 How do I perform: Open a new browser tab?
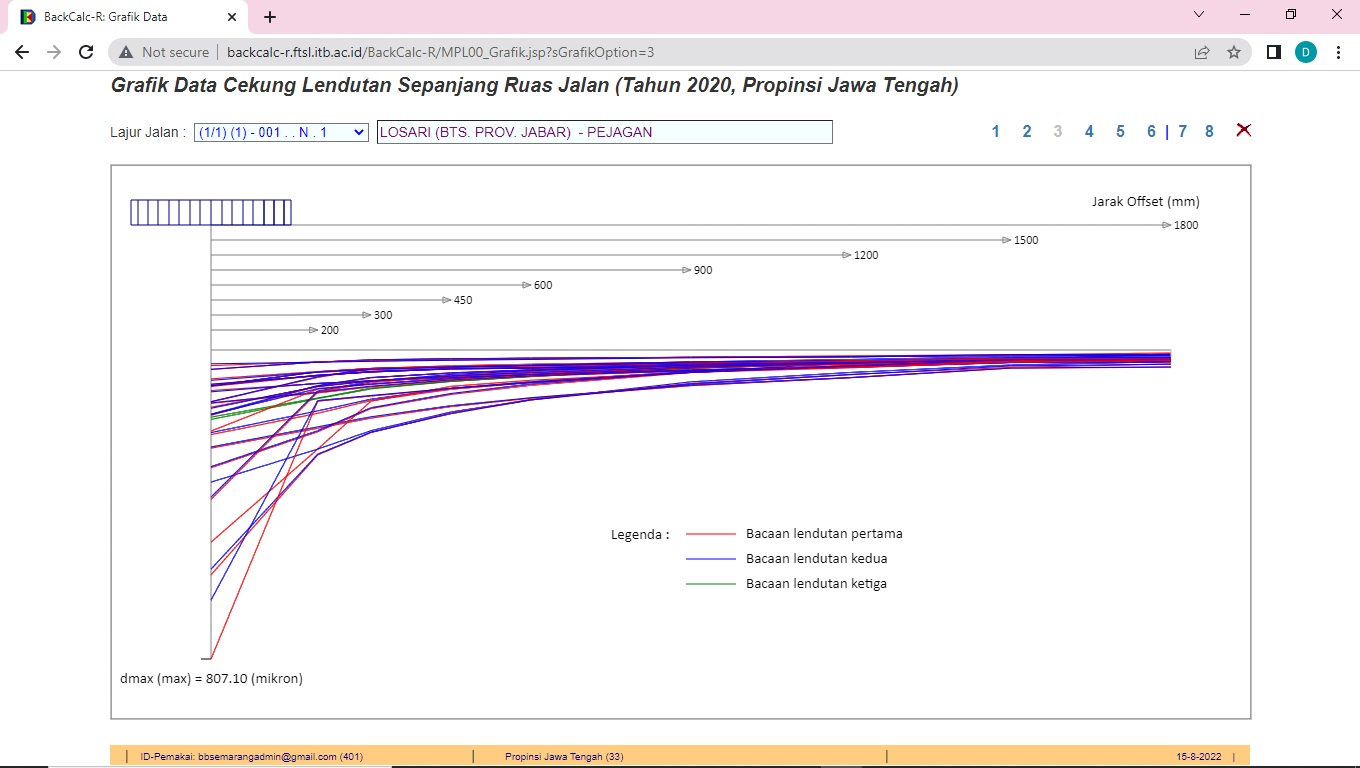pos(270,17)
